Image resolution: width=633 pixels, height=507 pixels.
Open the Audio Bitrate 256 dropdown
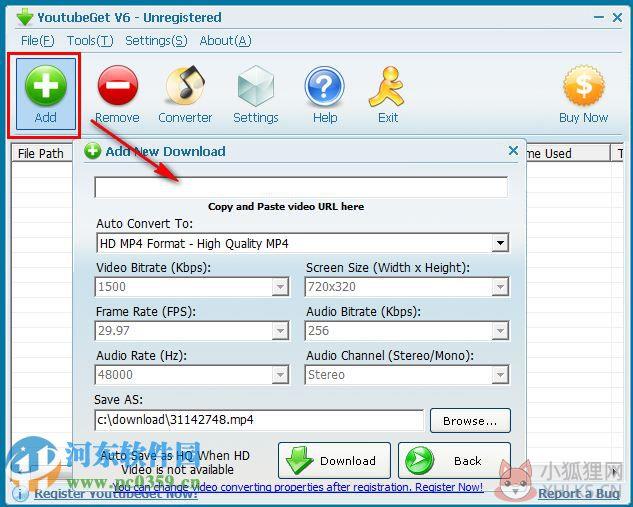click(x=500, y=331)
